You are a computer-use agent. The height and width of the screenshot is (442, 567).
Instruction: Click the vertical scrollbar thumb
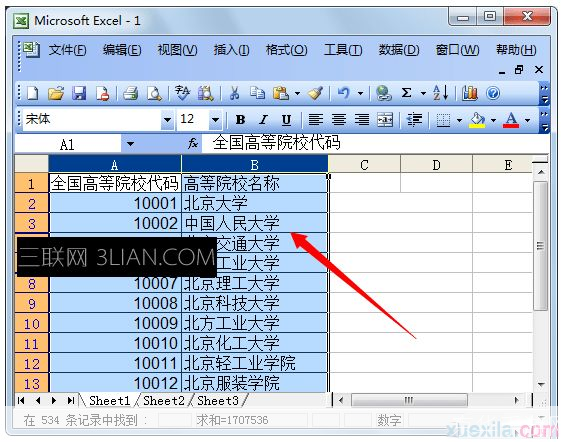(x=540, y=246)
